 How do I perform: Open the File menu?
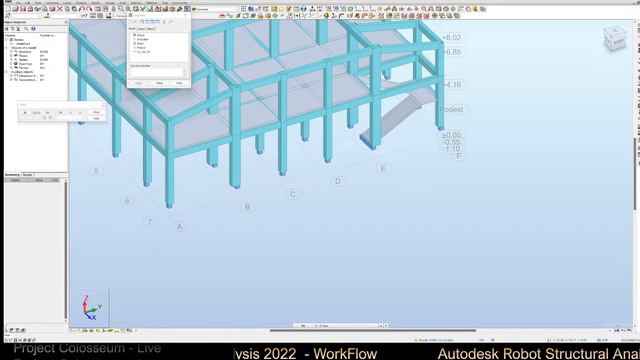click(x=18, y=3)
